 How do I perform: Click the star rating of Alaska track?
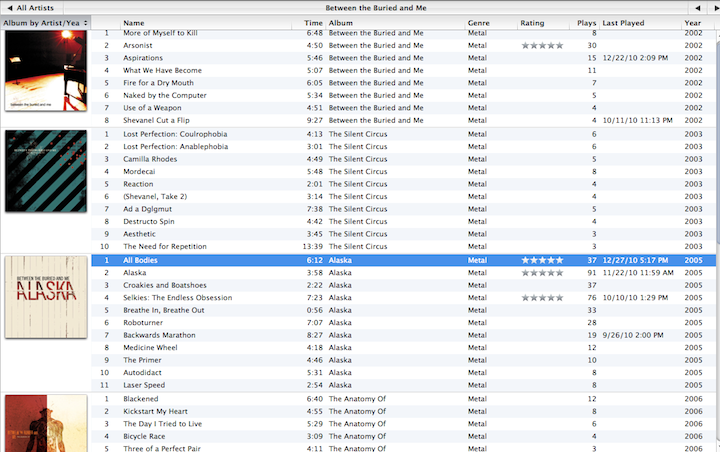(x=542, y=273)
